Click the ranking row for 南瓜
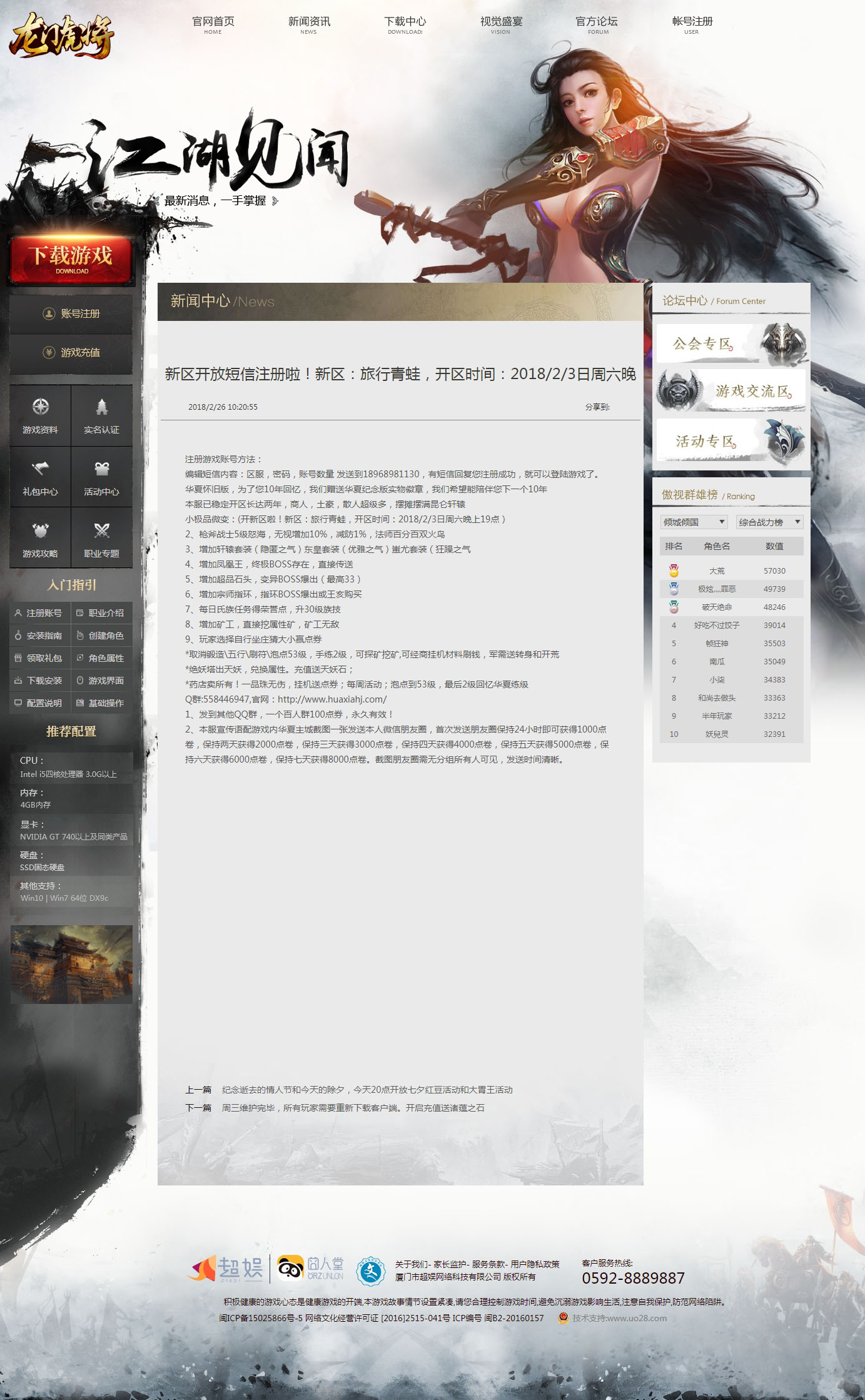 pyautogui.click(x=731, y=661)
